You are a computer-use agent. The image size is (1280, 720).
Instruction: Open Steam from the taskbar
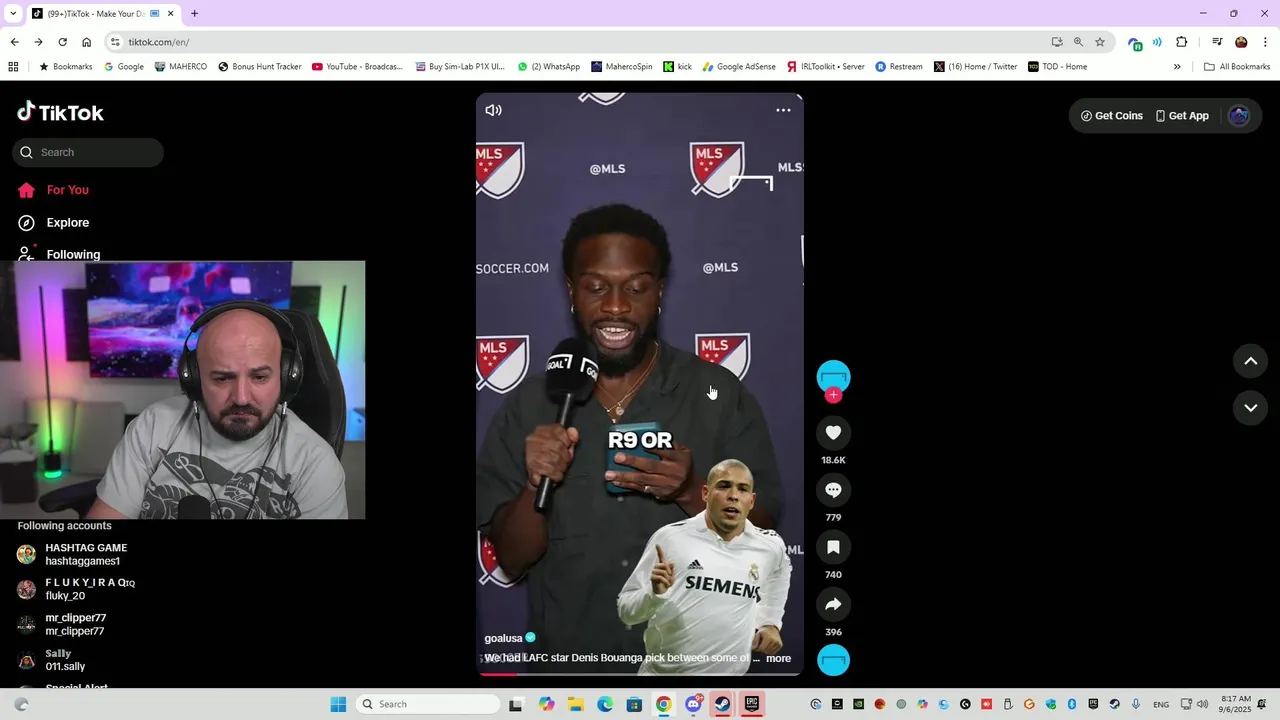[722, 704]
